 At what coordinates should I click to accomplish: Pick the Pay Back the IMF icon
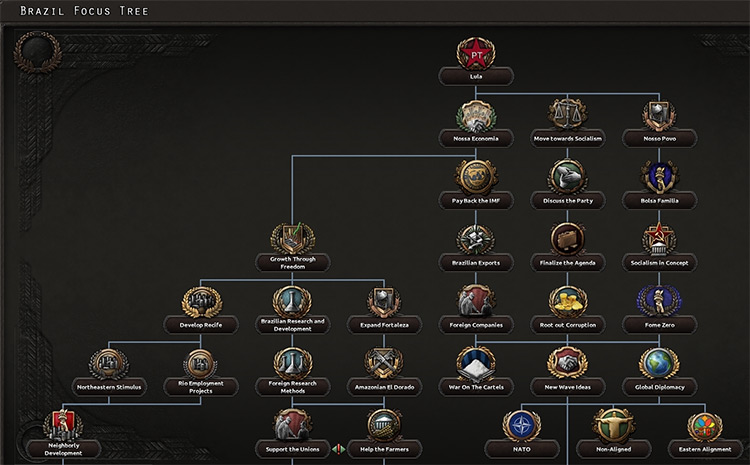(x=476, y=177)
